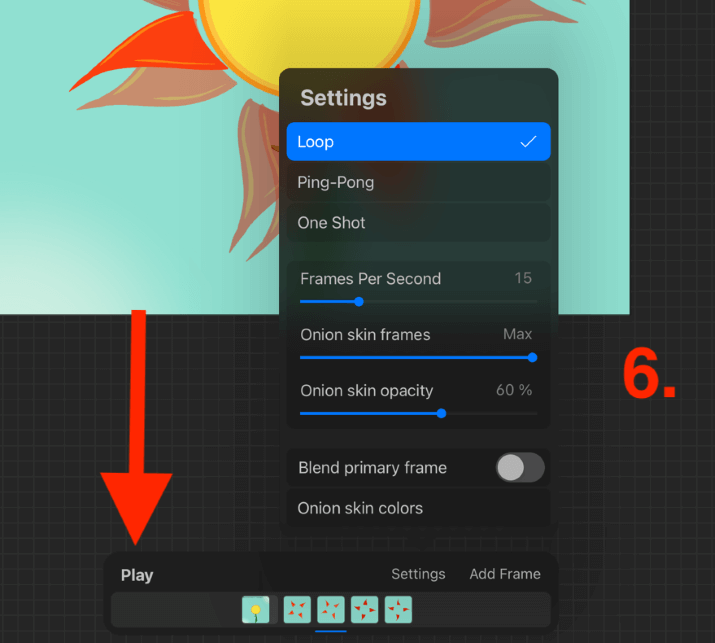Click the Onion skin opacity slider knob
This screenshot has width=715, height=643.
pos(441,414)
